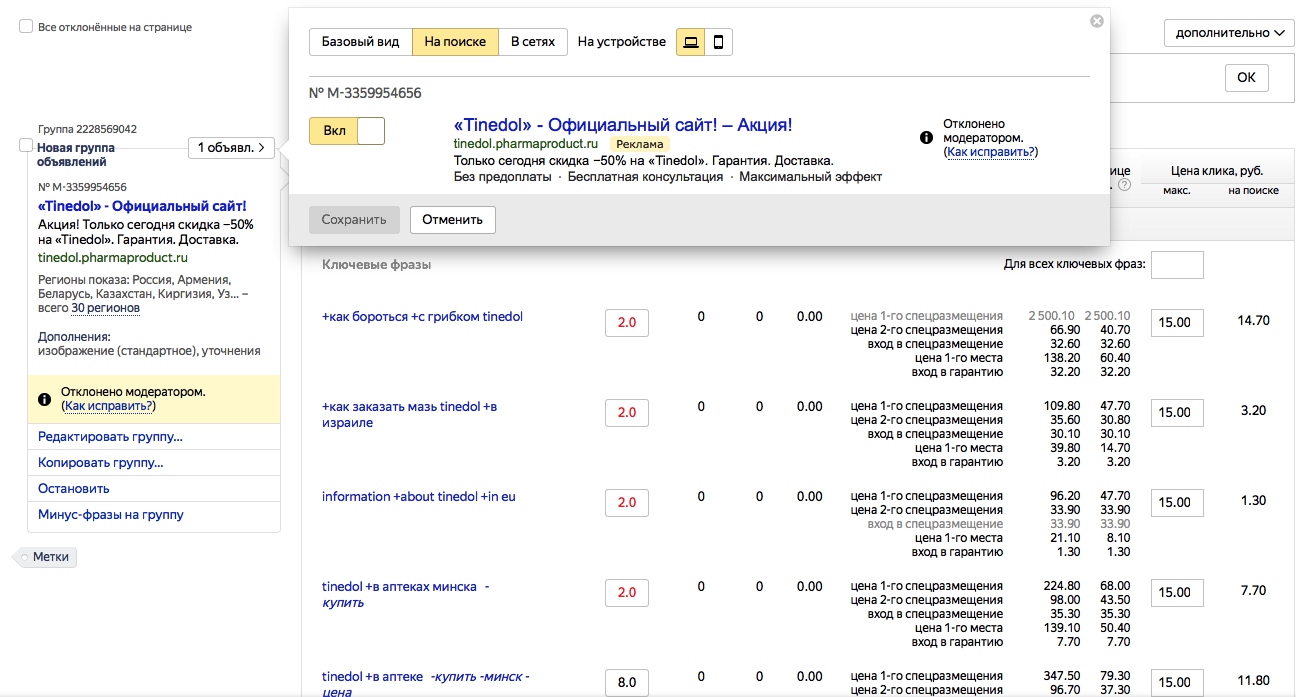Open Как исправить? link in left panel
The width and height of the screenshot is (1296, 697).
click(109, 406)
